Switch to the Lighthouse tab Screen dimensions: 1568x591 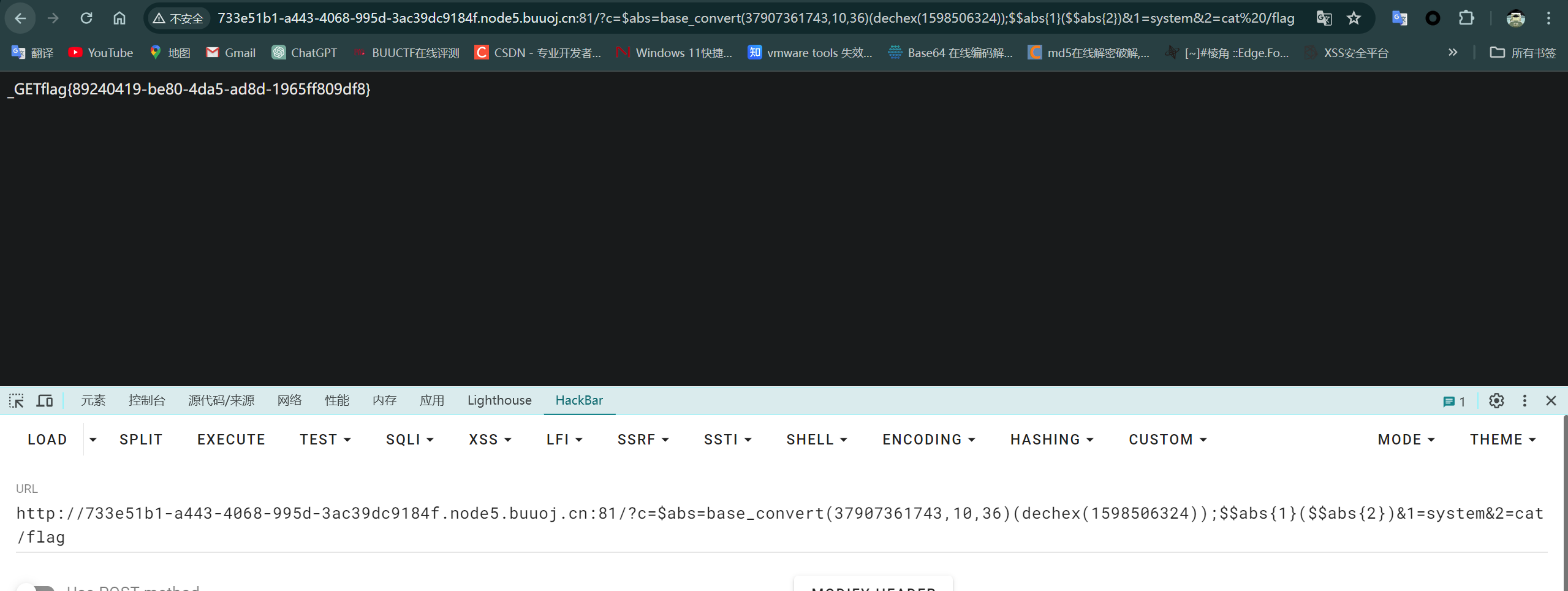(x=499, y=400)
